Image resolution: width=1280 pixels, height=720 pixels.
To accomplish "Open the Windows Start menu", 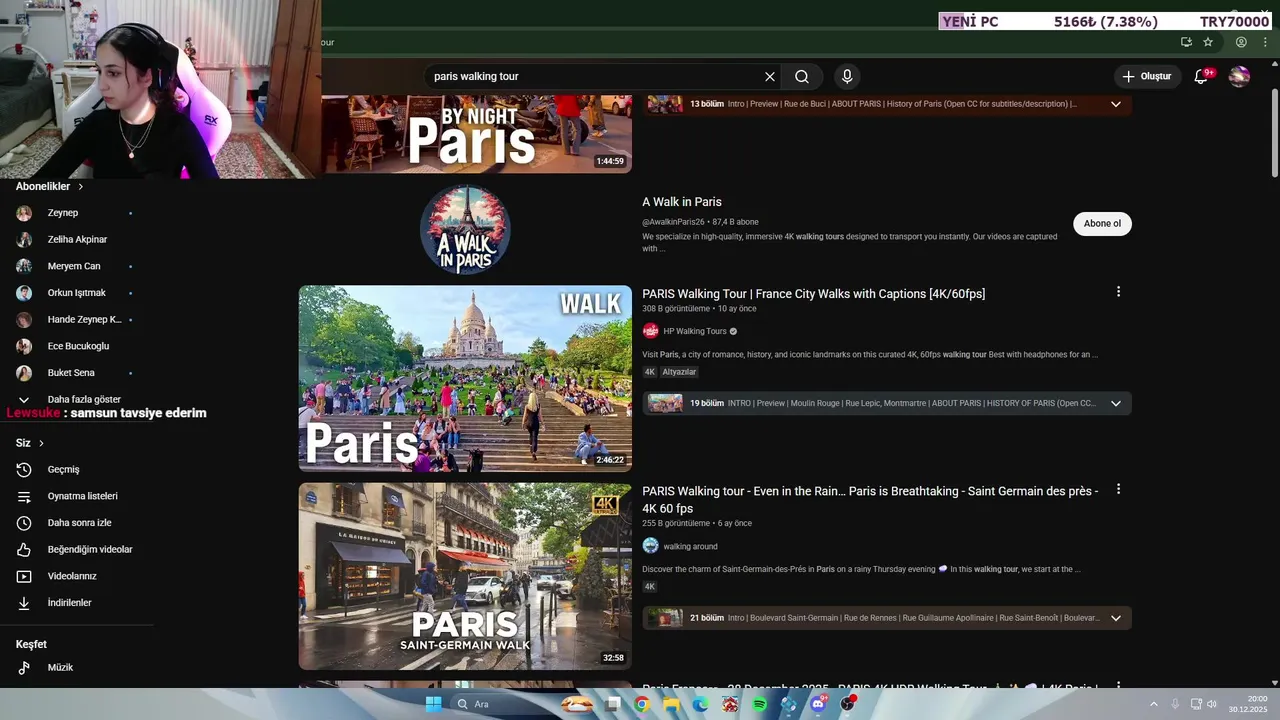I will pyautogui.click(x=433, y=704).
